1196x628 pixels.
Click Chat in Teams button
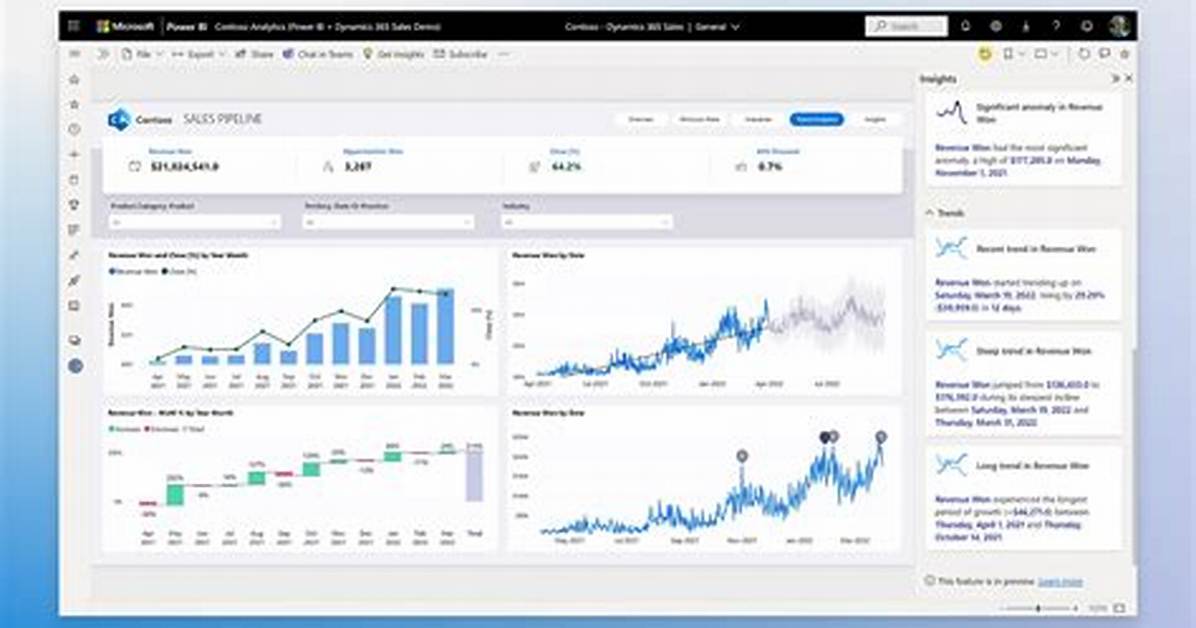(317, 54)
